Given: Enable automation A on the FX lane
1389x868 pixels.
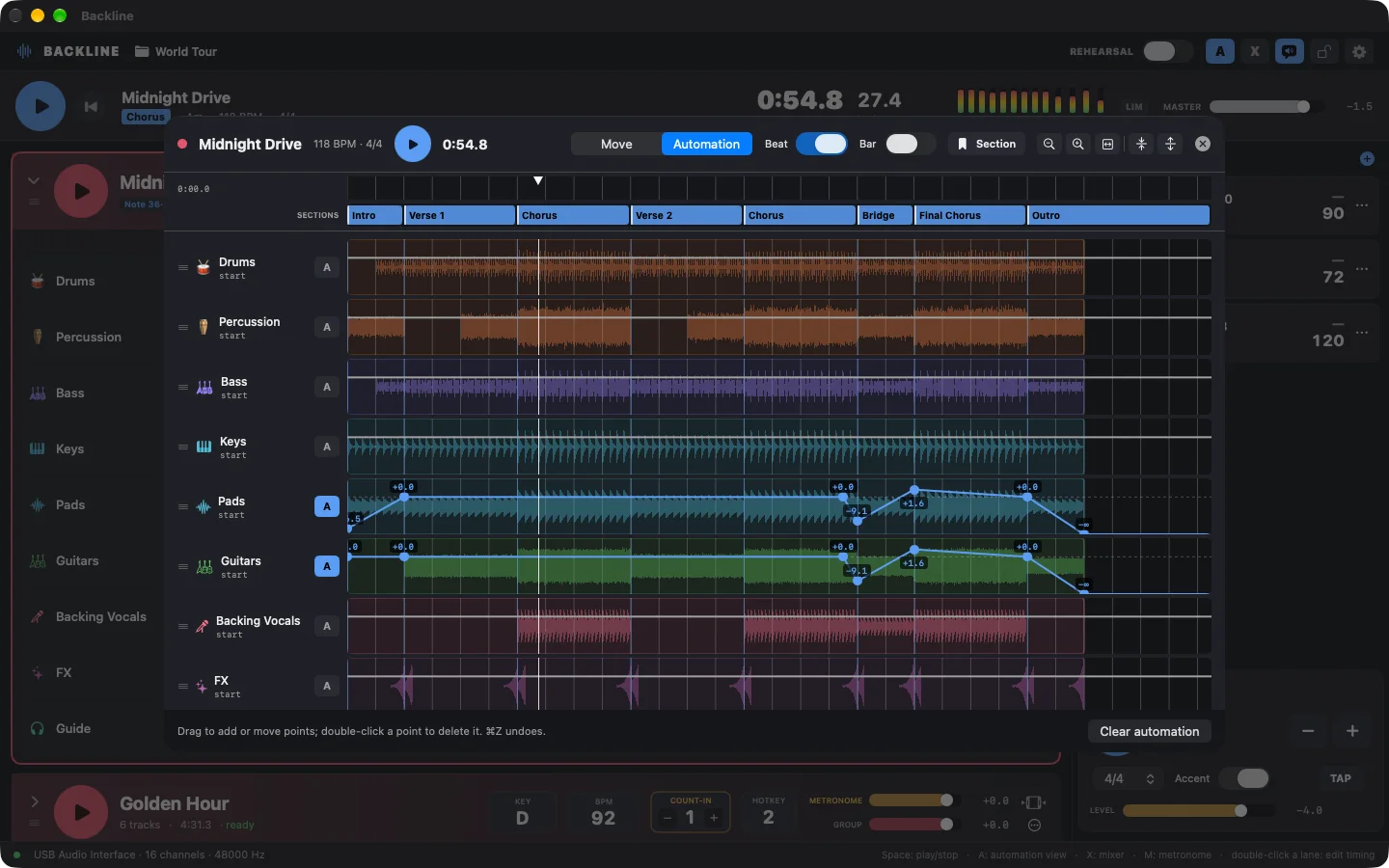Looking at the screenshot, I should coord(327,686).
